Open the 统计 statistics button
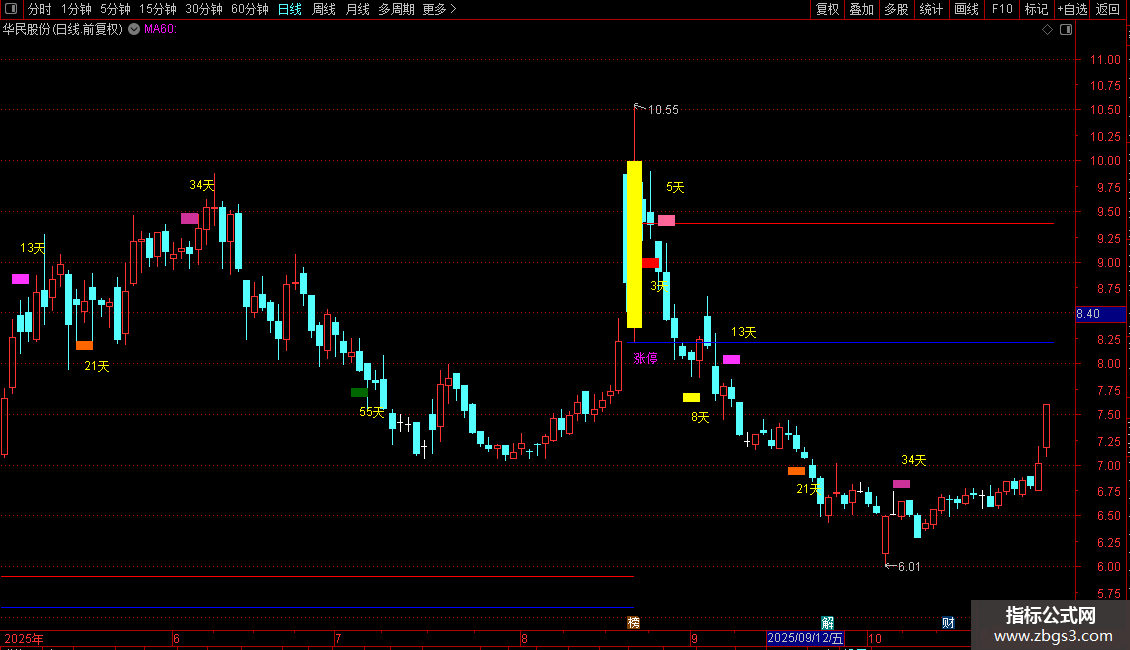The height and width of the screenshot is (650, 1130). pos(930,9)
